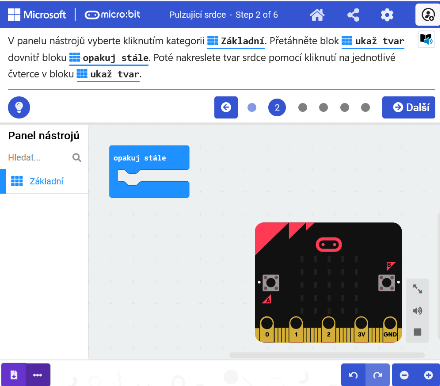Screen dimensions: 440x386
Task: Mute the simulator audio
Action: pyautogui.click(x=417, y=311)
